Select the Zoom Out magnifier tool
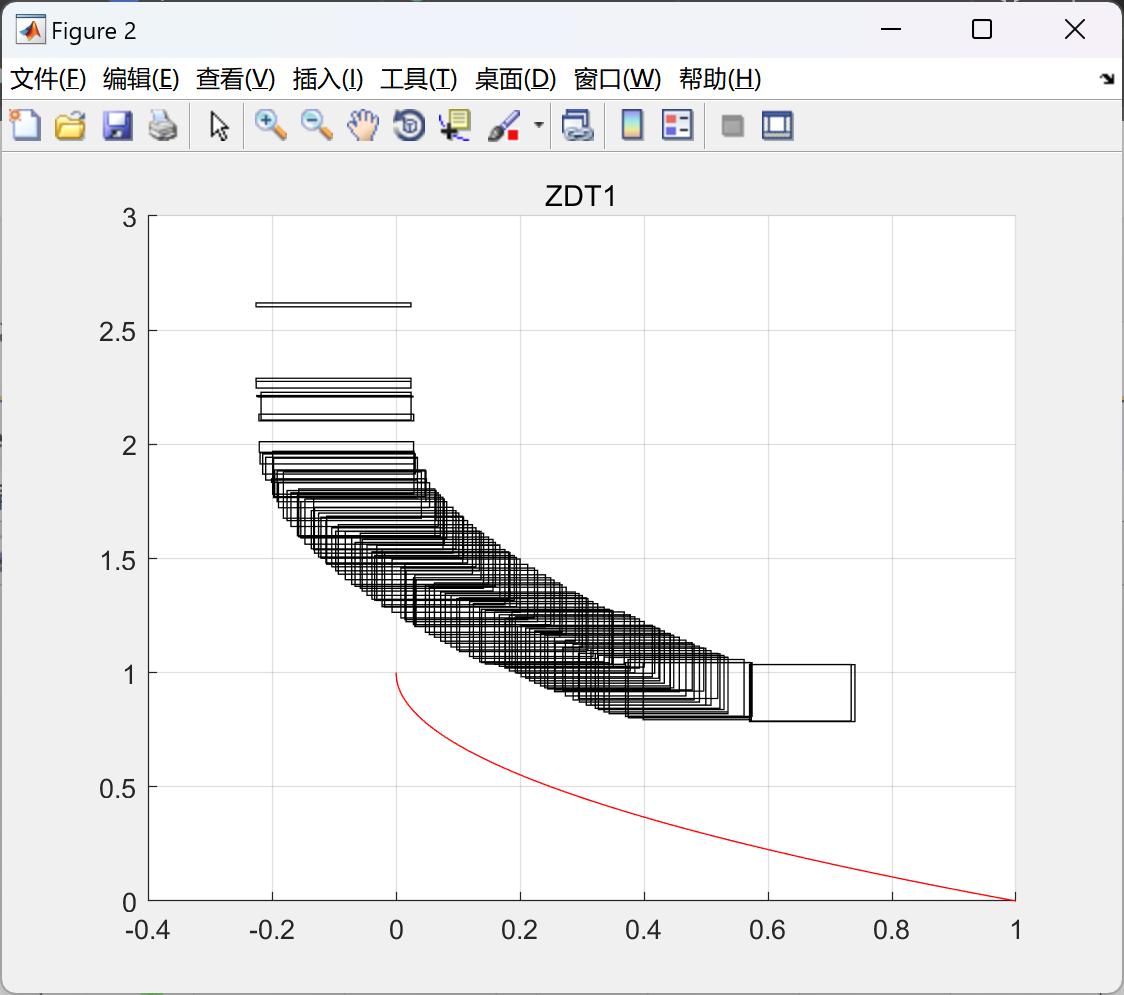 [316, 125]
